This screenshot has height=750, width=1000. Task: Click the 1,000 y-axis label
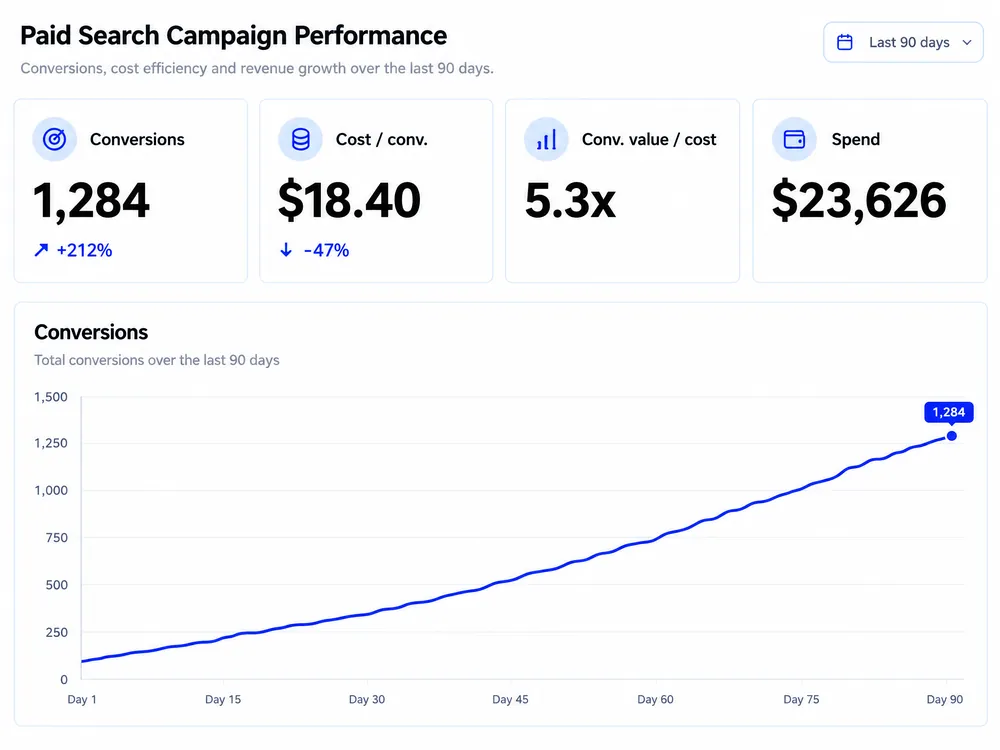pyautogui.click(x=50, y=490)
